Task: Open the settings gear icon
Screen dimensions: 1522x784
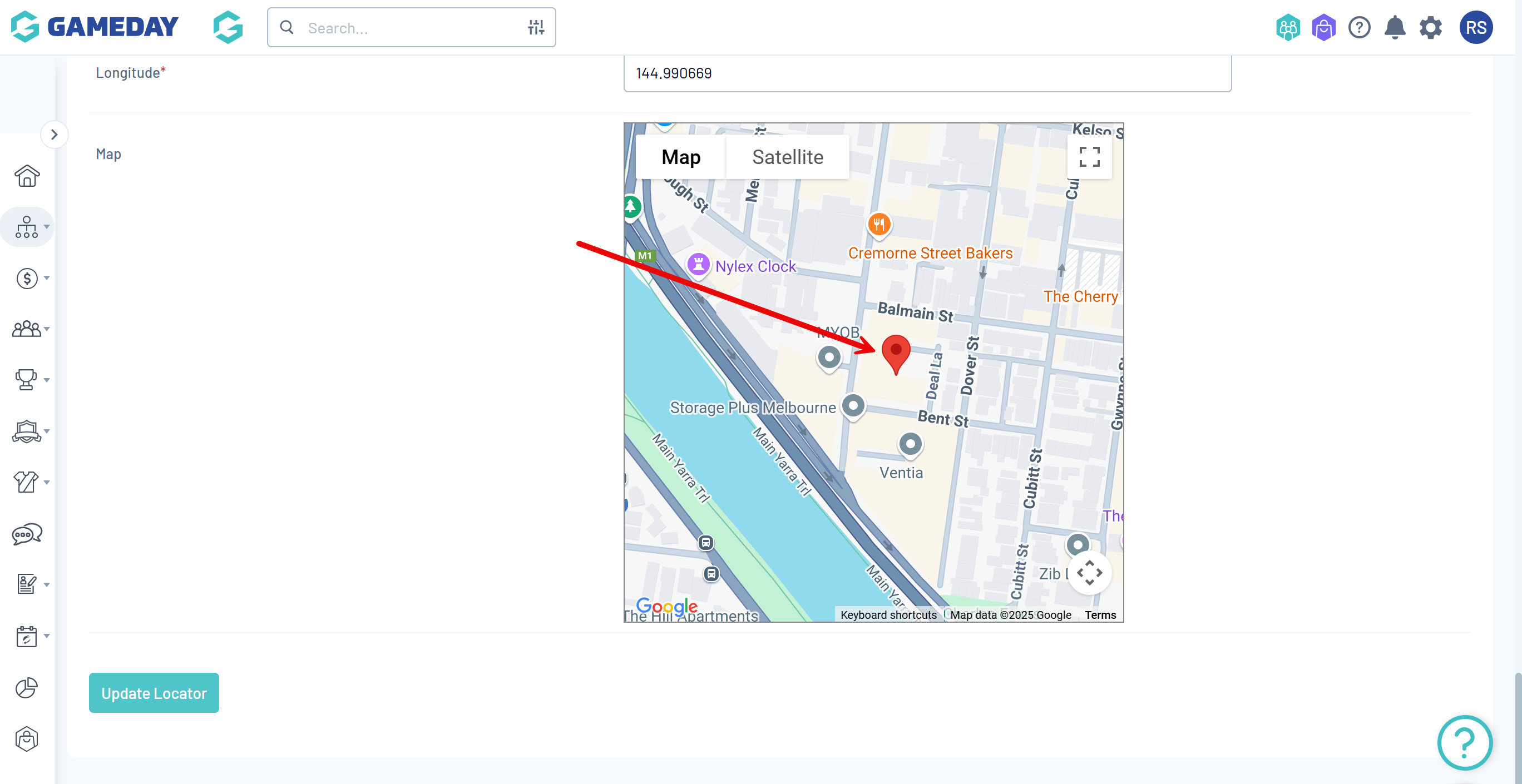Action: (x=1430, y=28)
